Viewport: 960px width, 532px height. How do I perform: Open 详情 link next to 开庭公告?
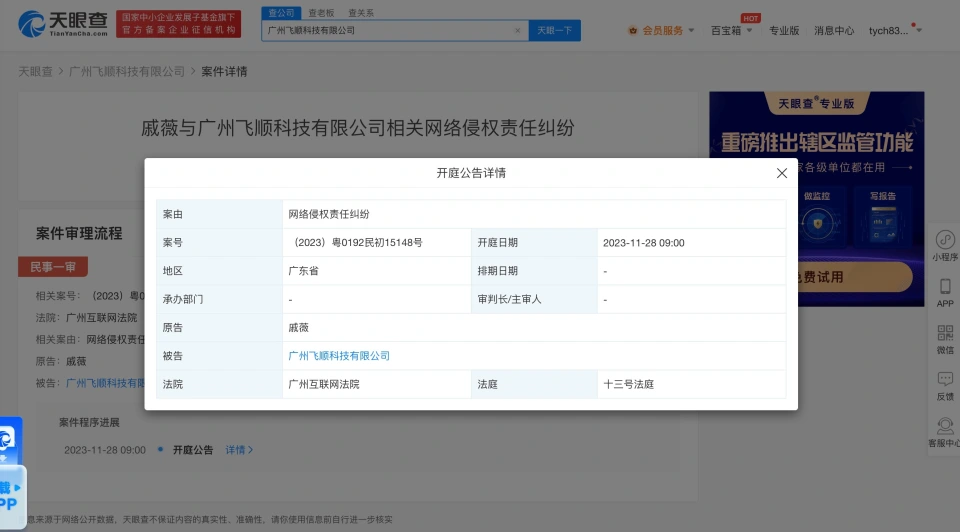click(239, 450)
